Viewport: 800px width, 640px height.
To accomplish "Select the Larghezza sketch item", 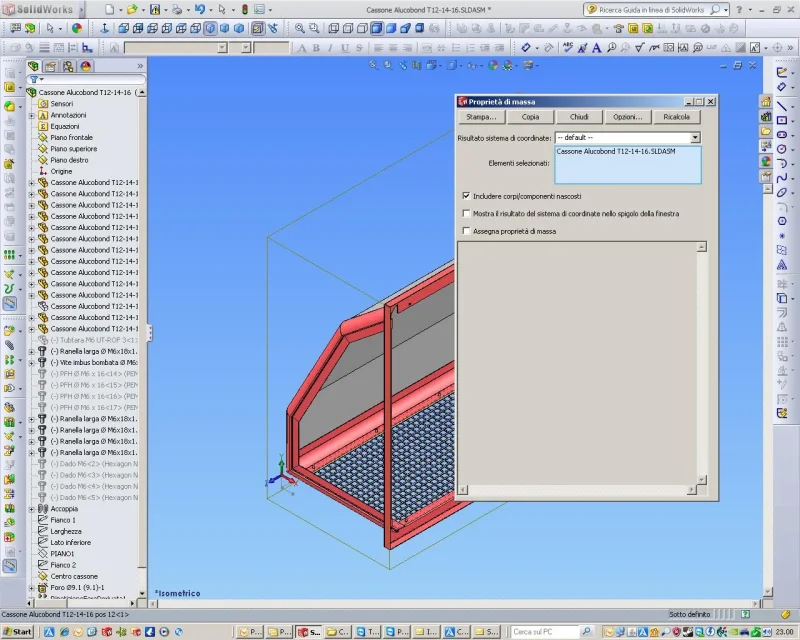I will click(x=66, y=531).
